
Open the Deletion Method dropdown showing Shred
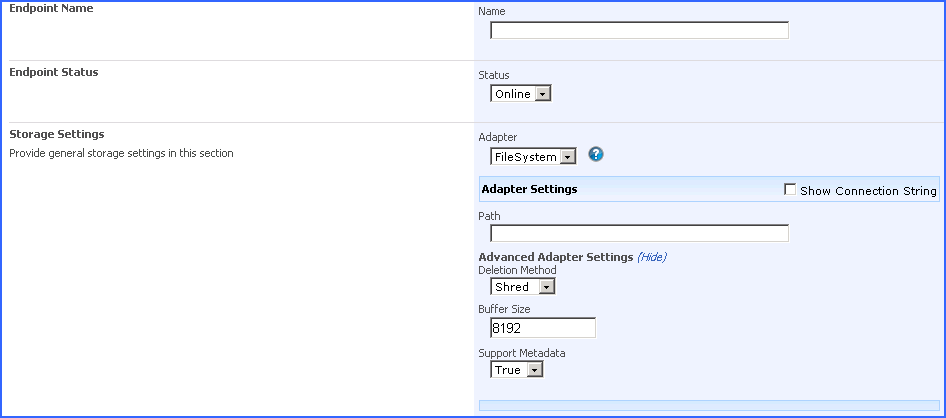click(x=522, y=287)
